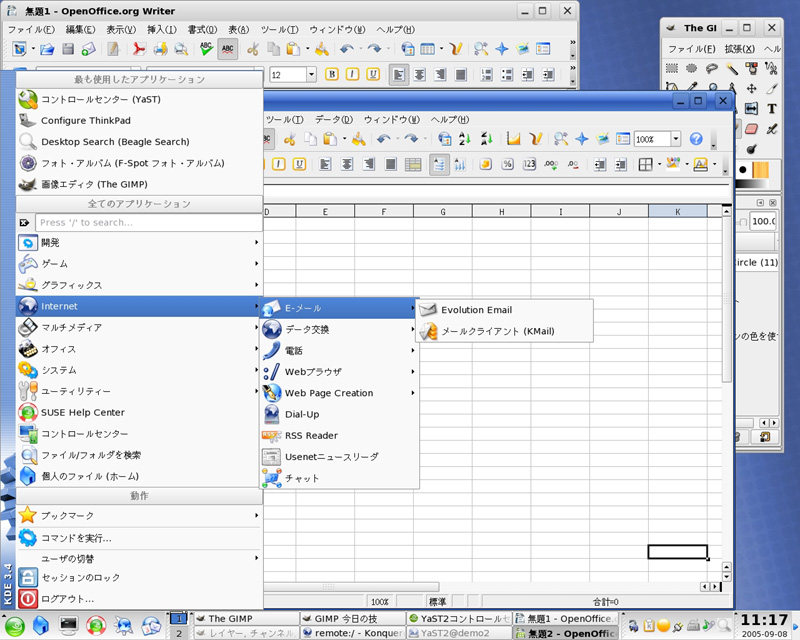Click the lock session padlock icon
Screen dimensions: 800x640
pyautogui.click(x=28, y=577)
